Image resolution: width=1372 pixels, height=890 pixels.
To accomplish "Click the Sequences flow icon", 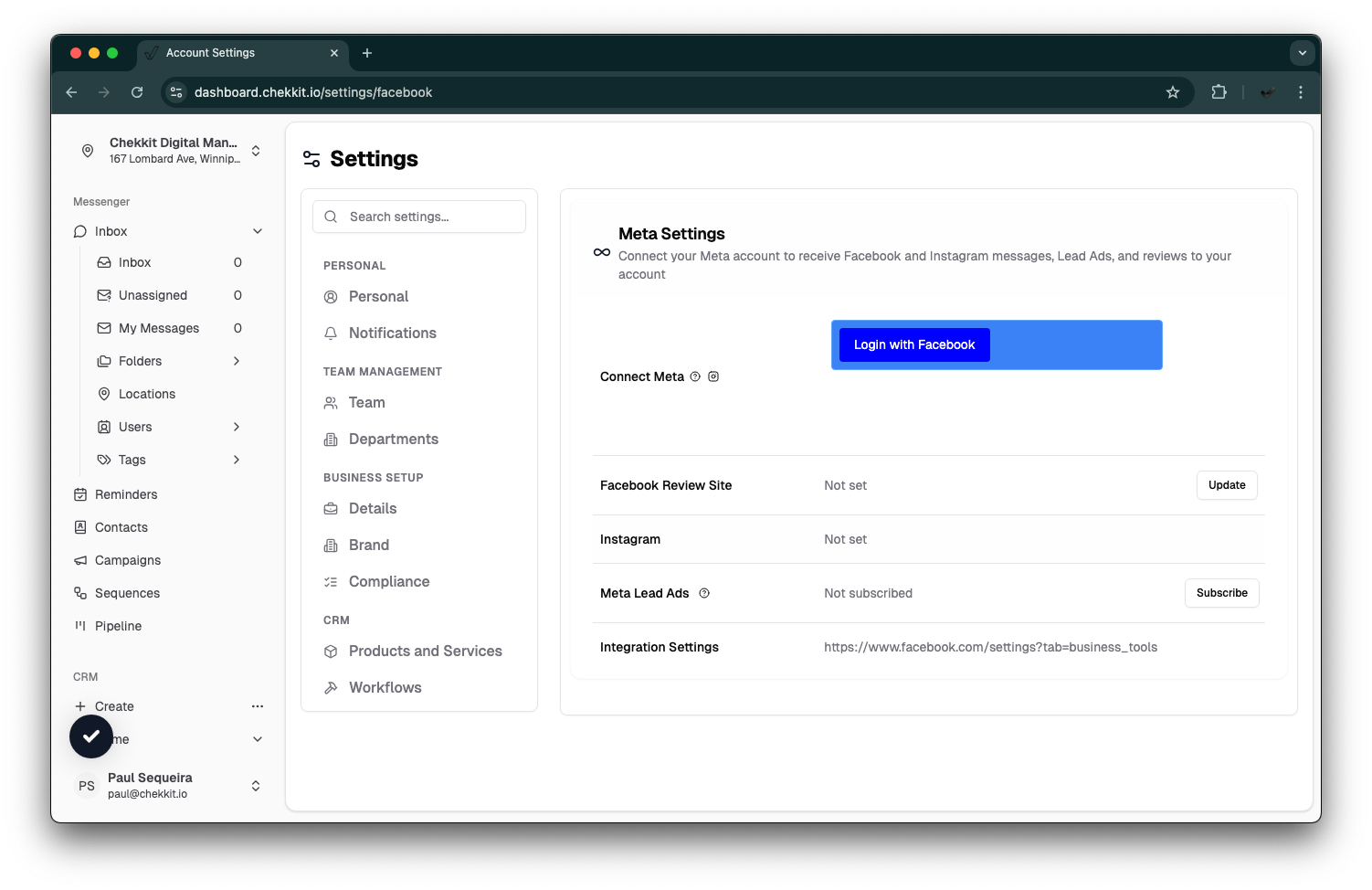I will tap(80, 593).
